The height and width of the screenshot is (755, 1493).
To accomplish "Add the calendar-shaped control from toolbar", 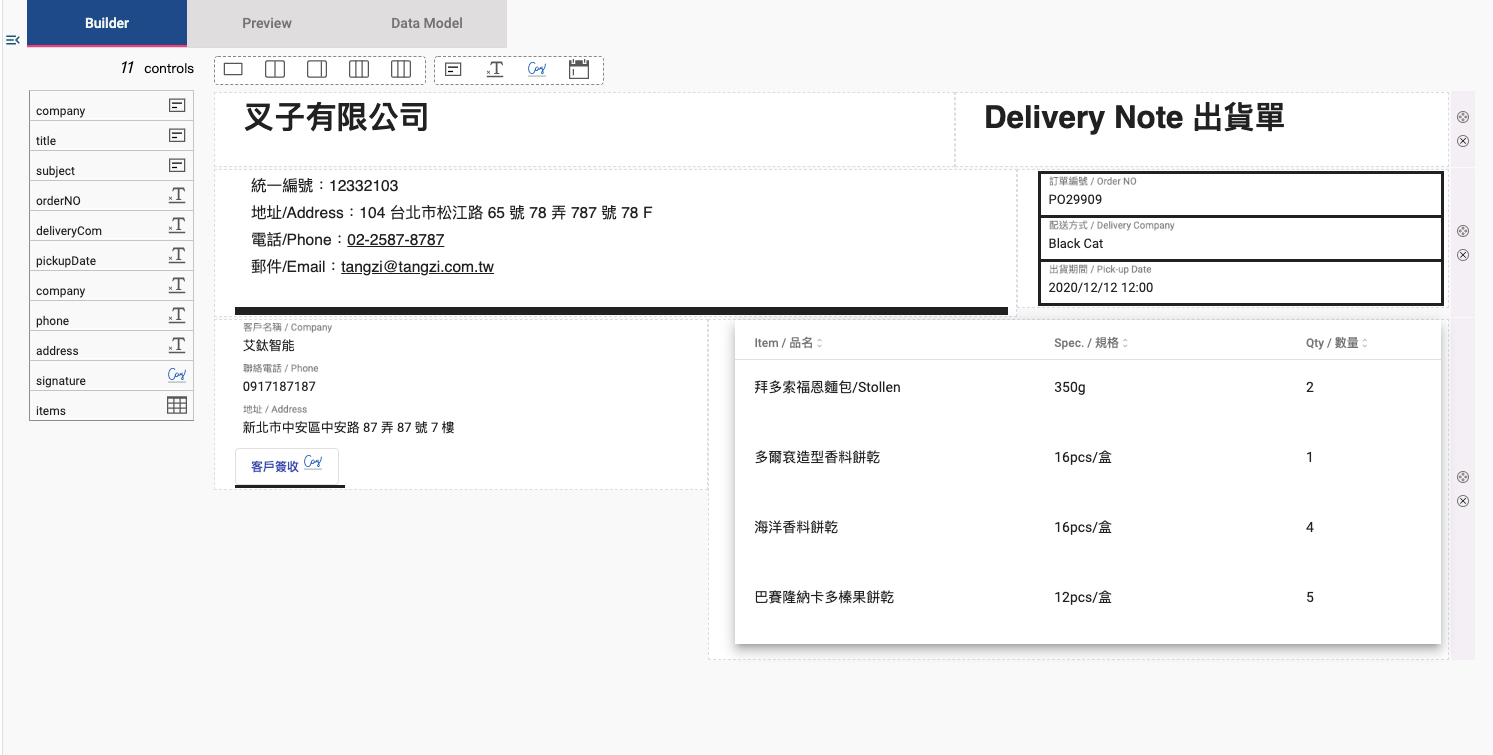I will pos(579,69).
